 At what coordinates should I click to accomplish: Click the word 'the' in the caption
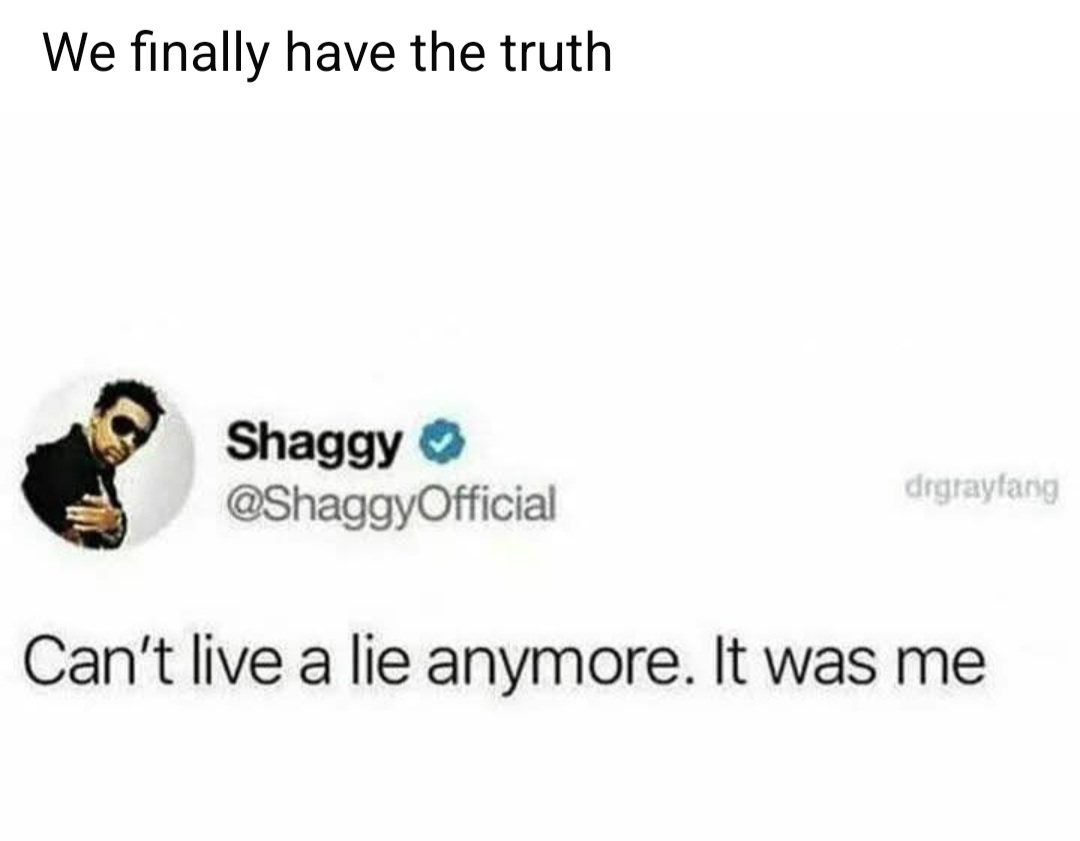coord(448,54)
